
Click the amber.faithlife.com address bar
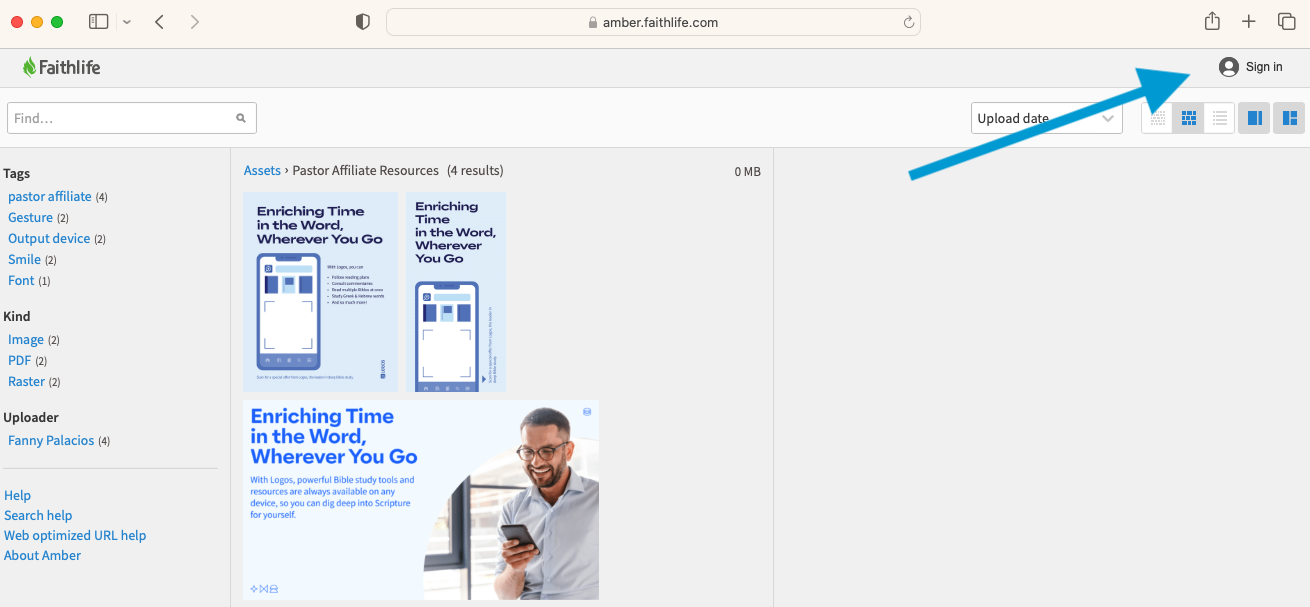pos(653,22)
